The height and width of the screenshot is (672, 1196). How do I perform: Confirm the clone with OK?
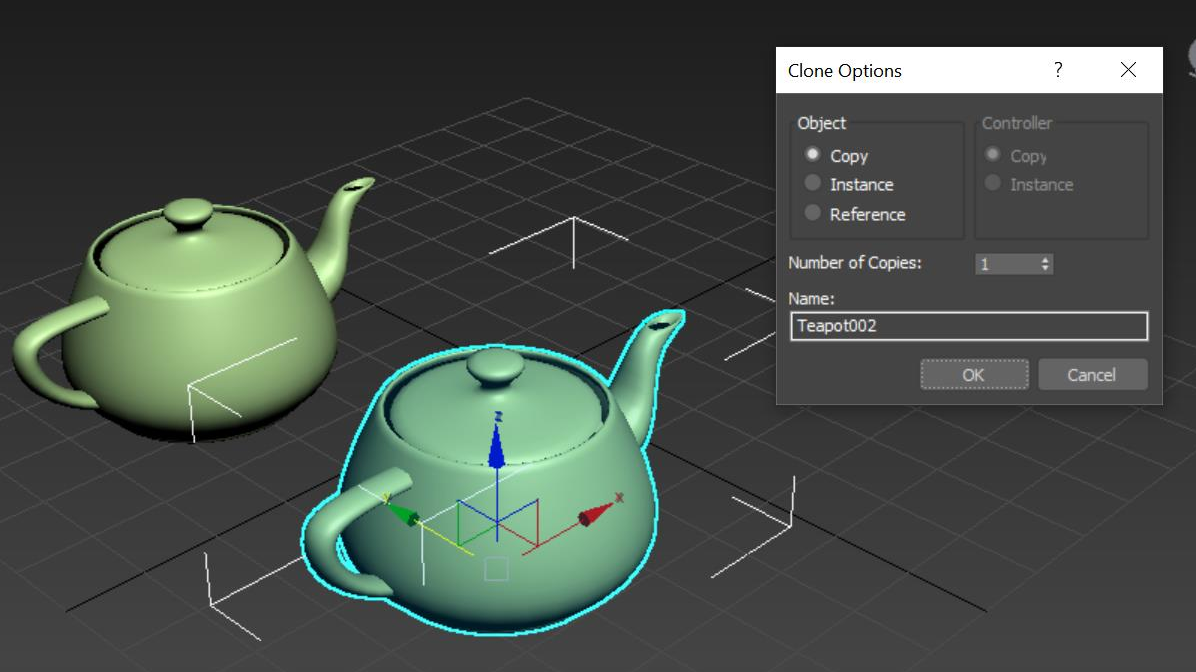[x=974, y=375]
